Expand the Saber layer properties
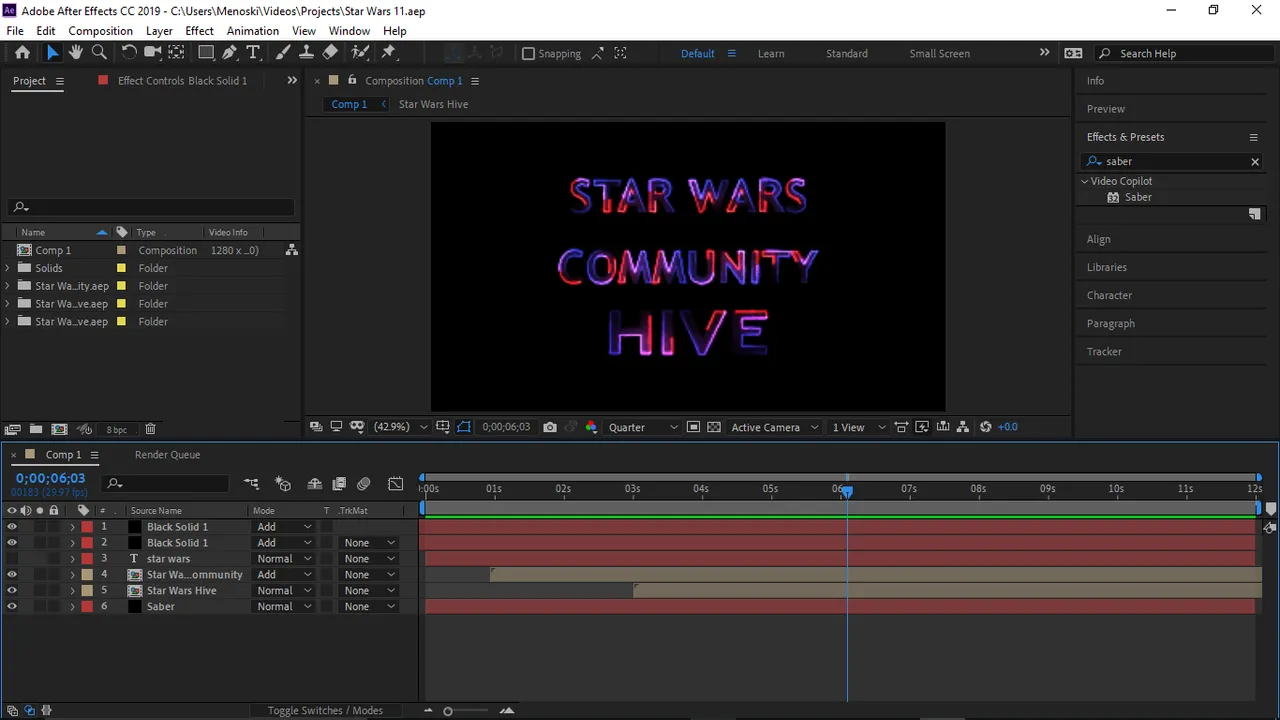This screenshot has width=1280, height=720. pyautogui.click(x=72, y=607)
